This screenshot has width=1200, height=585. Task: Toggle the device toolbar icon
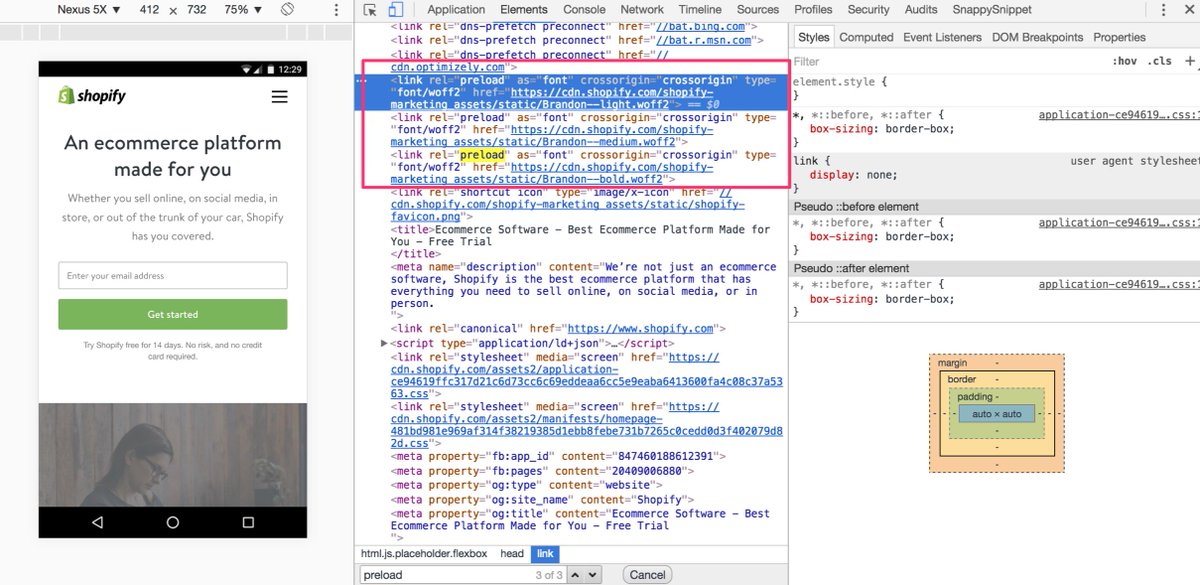[395, 10]
